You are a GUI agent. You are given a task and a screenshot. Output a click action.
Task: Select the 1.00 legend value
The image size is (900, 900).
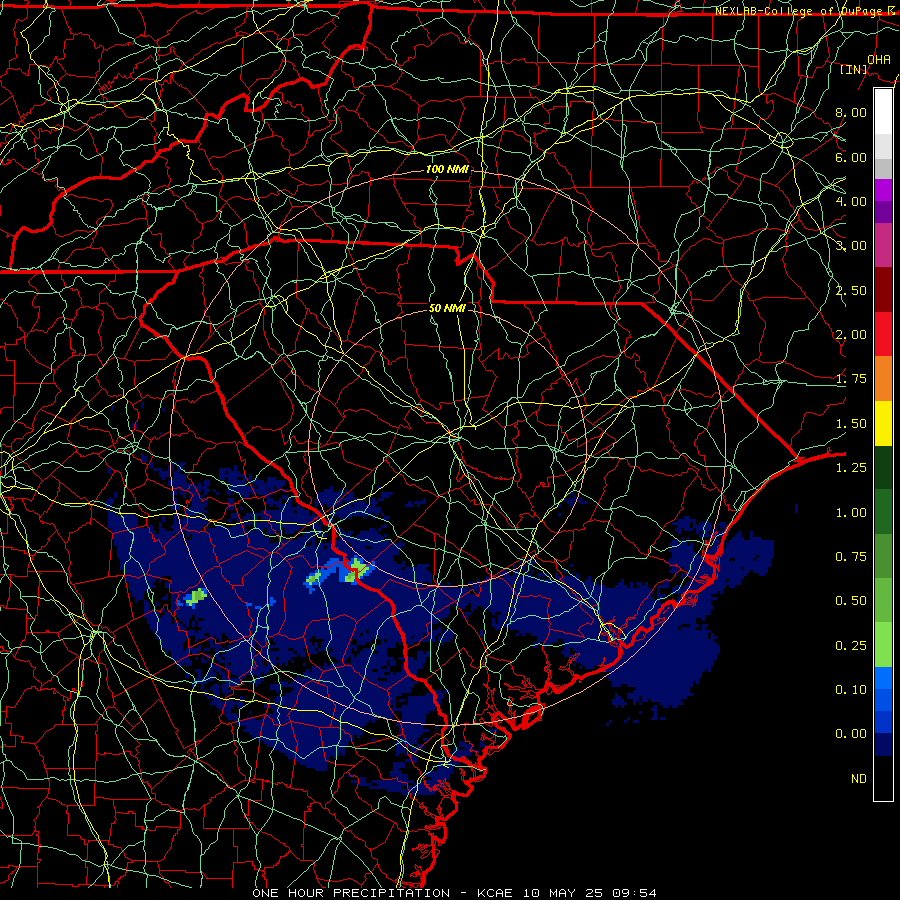851,513
